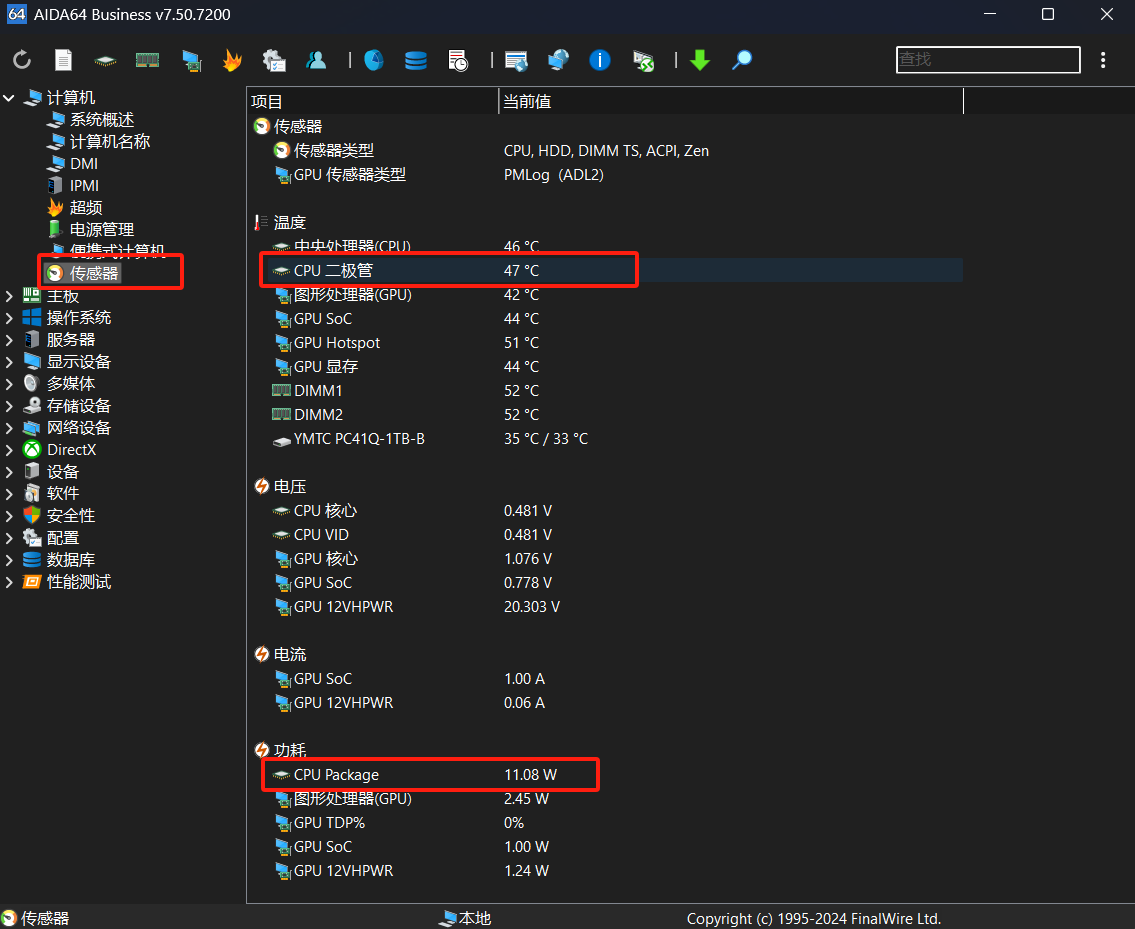This screenshot has height=929, width=1135.
Task: Collapse the 计算机 tree node
Action: [9, 98]
